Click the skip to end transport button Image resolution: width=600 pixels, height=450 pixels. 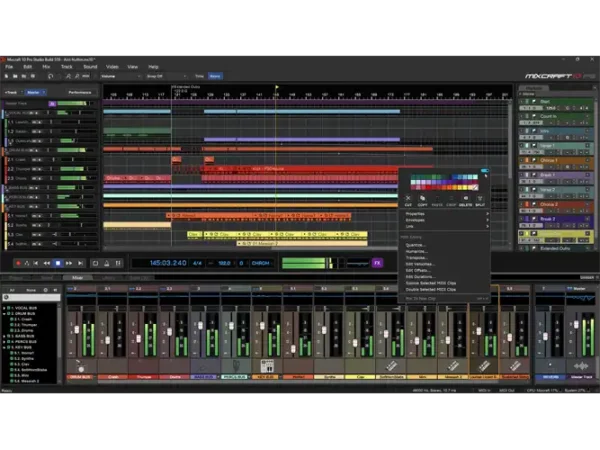coord(80,263)
